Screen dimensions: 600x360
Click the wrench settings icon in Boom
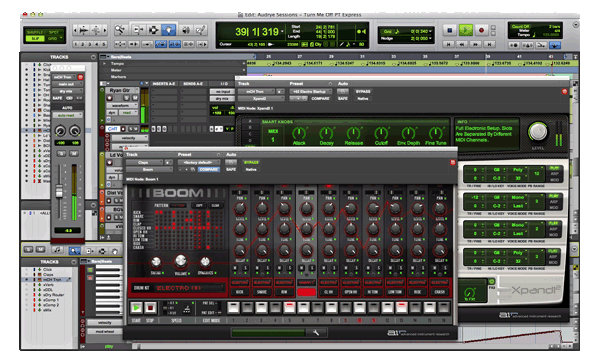pyautogui.click(x=316, y=332)
